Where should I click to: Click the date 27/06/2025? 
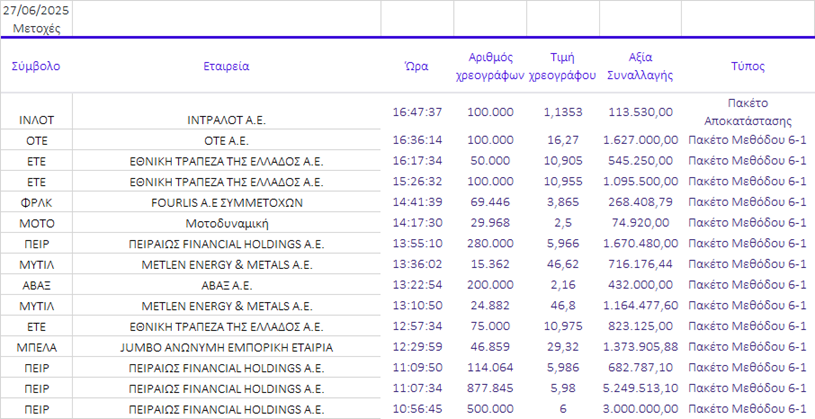pos(36,10)
